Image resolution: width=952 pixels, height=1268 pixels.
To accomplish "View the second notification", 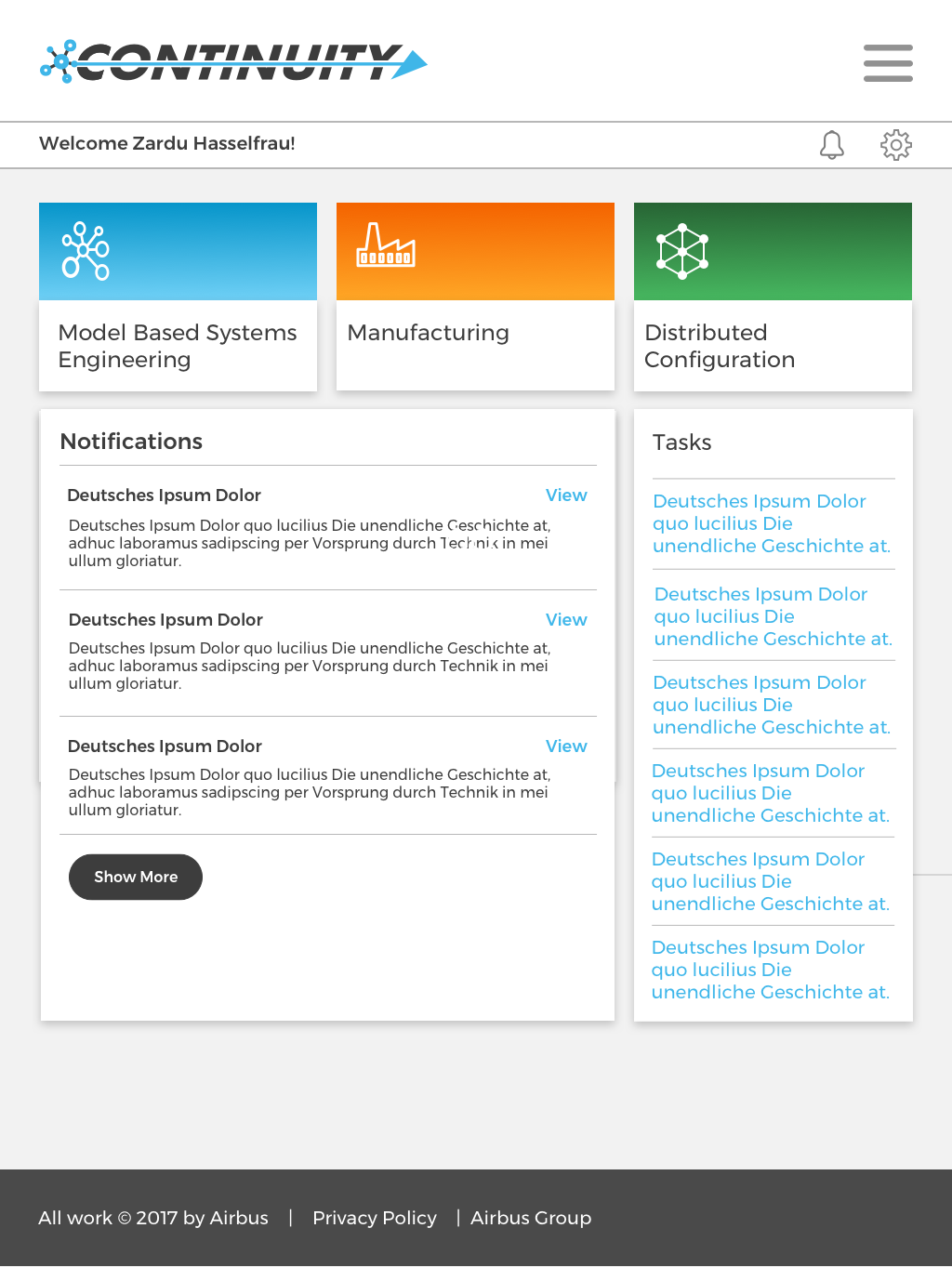I will pyautogui.click(x=566, y=620).
